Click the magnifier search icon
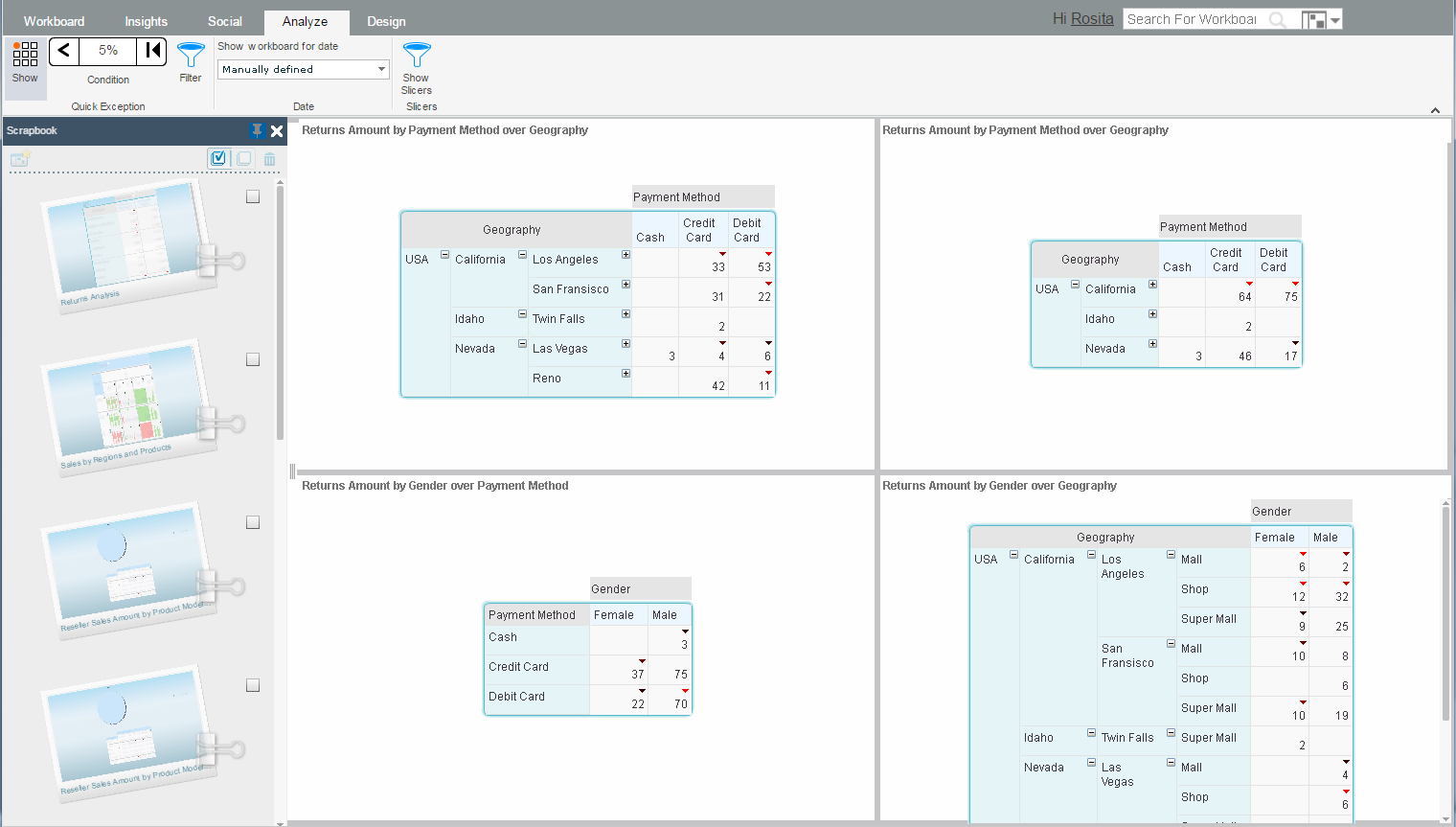This screenshot has height=827, width=1456. click(1278, 20)
